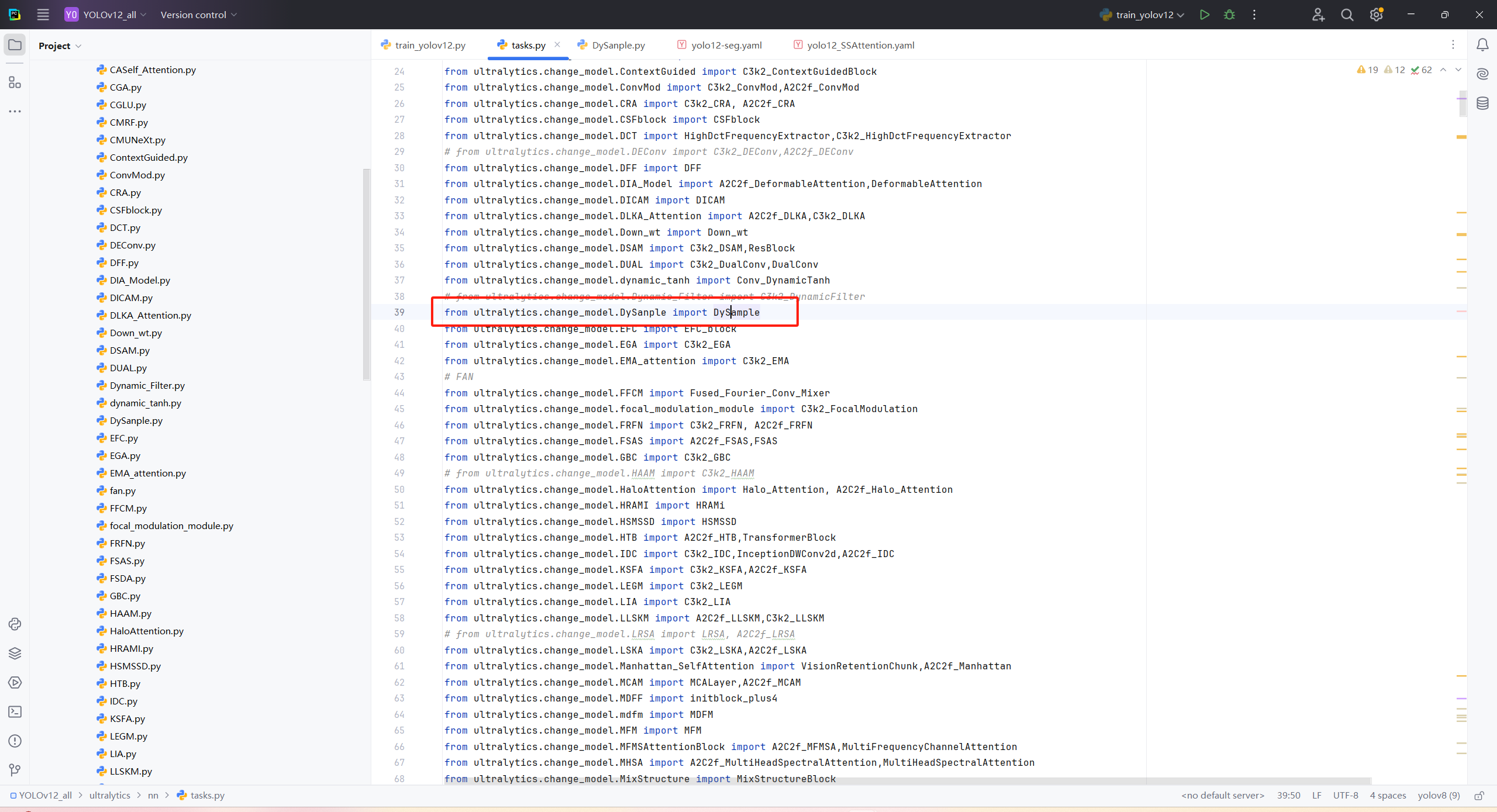1497x812 pixels.
Task: Run the train_yolov12 configuration
Action: pos(1204,15)
